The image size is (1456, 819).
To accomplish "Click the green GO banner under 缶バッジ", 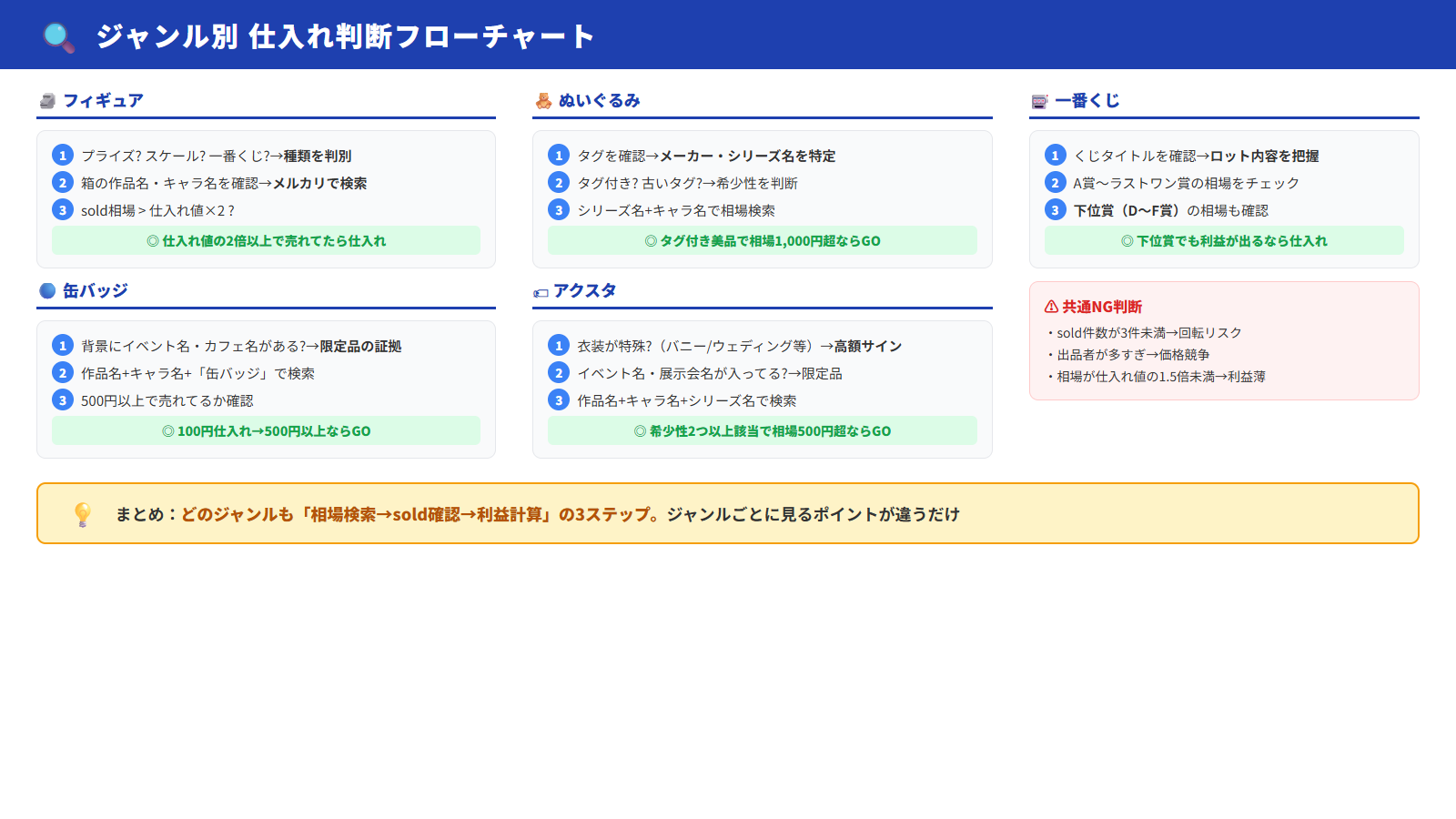I will (266, 430).
